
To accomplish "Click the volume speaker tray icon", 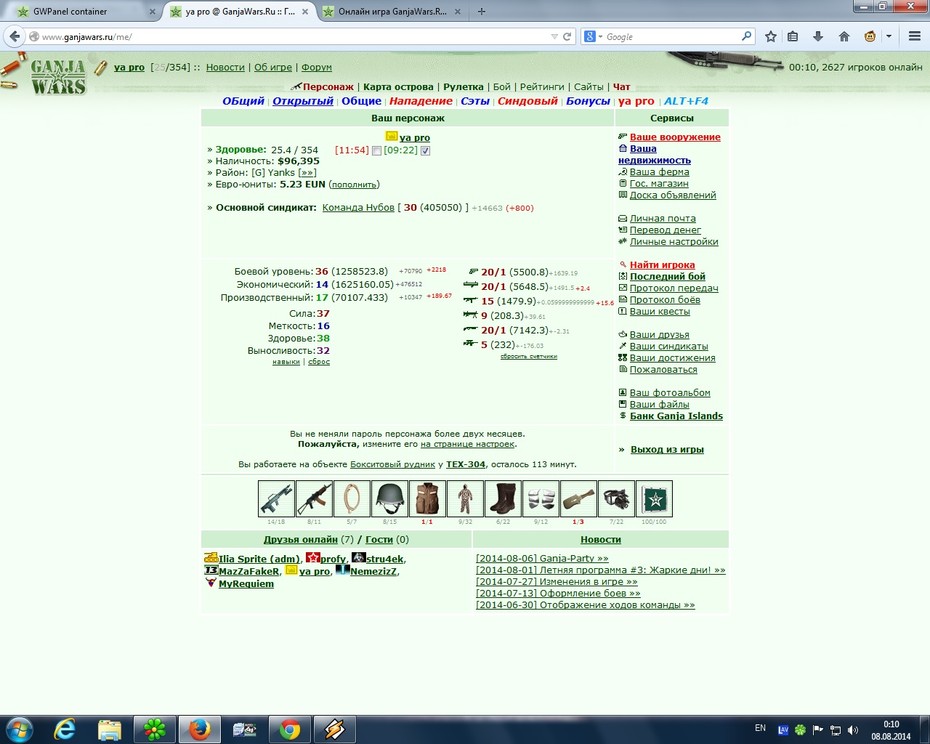I will [x=853, y=730].
